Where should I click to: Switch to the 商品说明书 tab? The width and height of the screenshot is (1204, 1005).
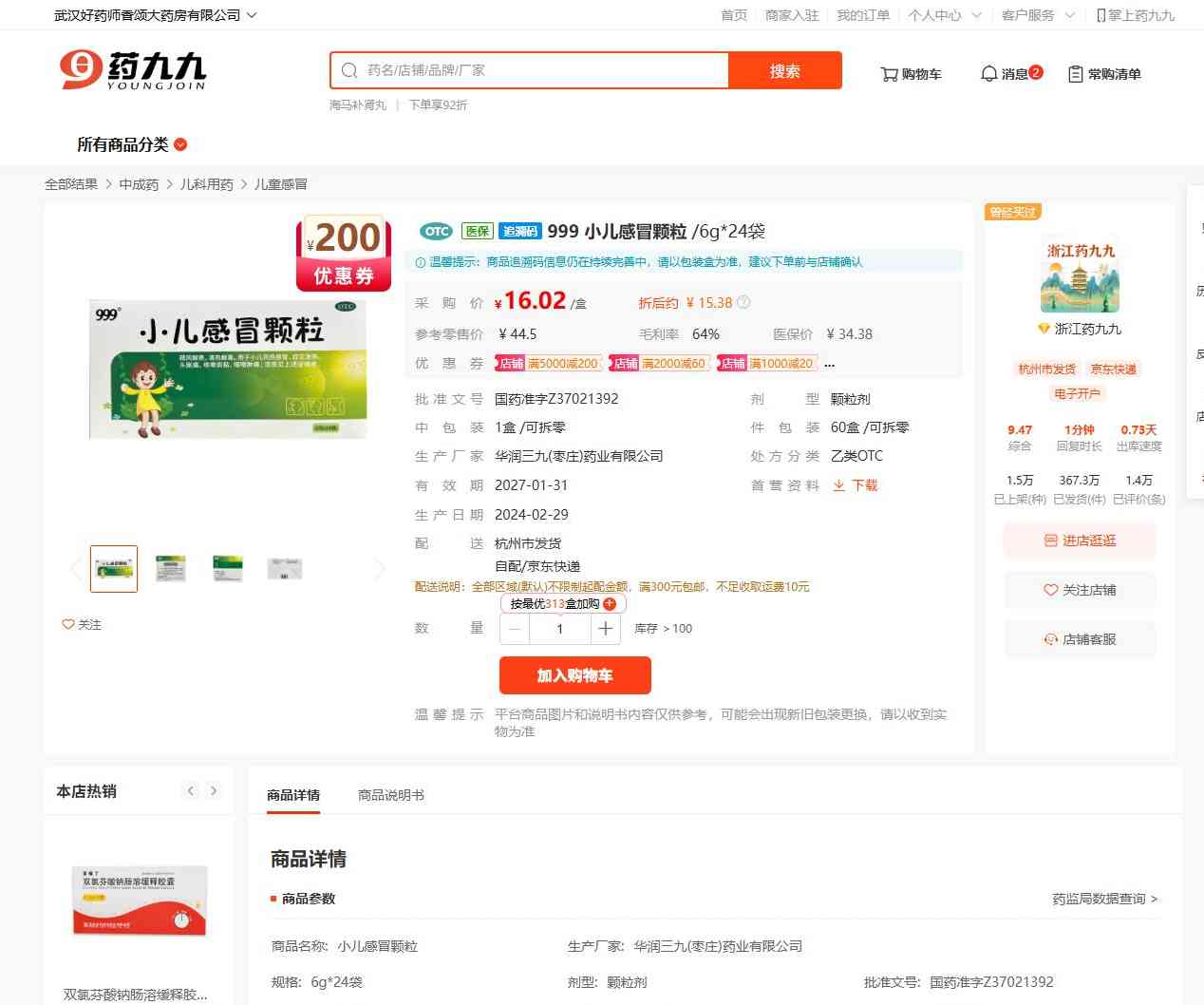(x=390, y=795)
